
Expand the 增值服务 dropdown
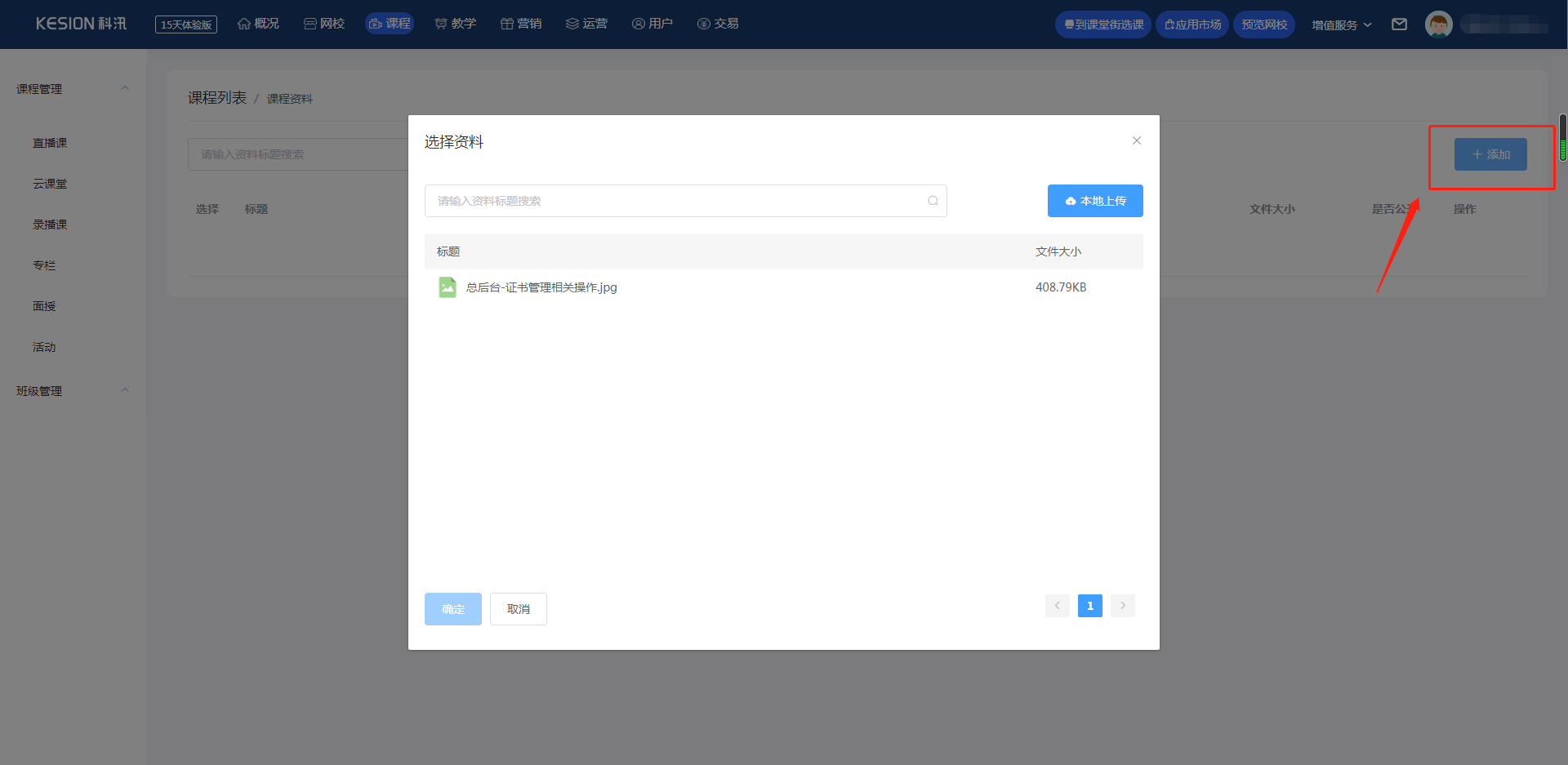(1341, 24)
